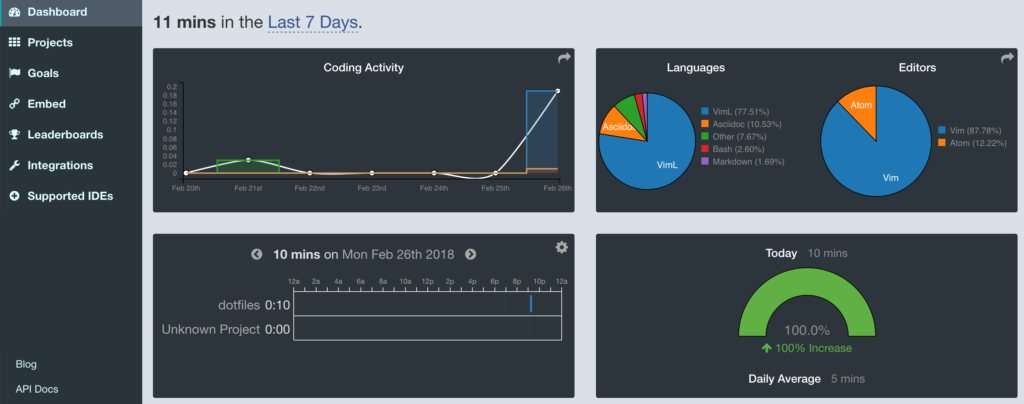Open the Leaderboards menu item

point(65,135)
